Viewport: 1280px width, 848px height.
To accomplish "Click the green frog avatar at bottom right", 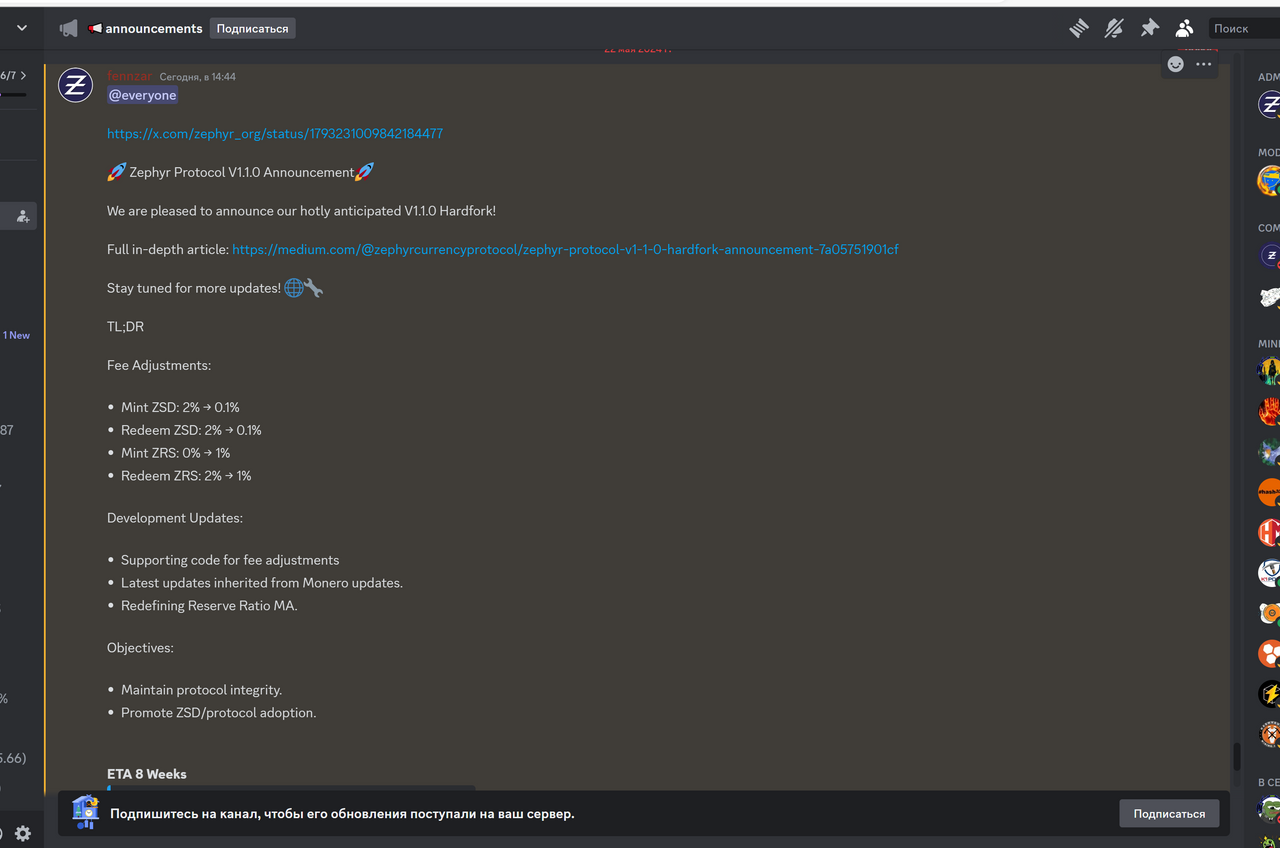I will [x=1270, y=809].
